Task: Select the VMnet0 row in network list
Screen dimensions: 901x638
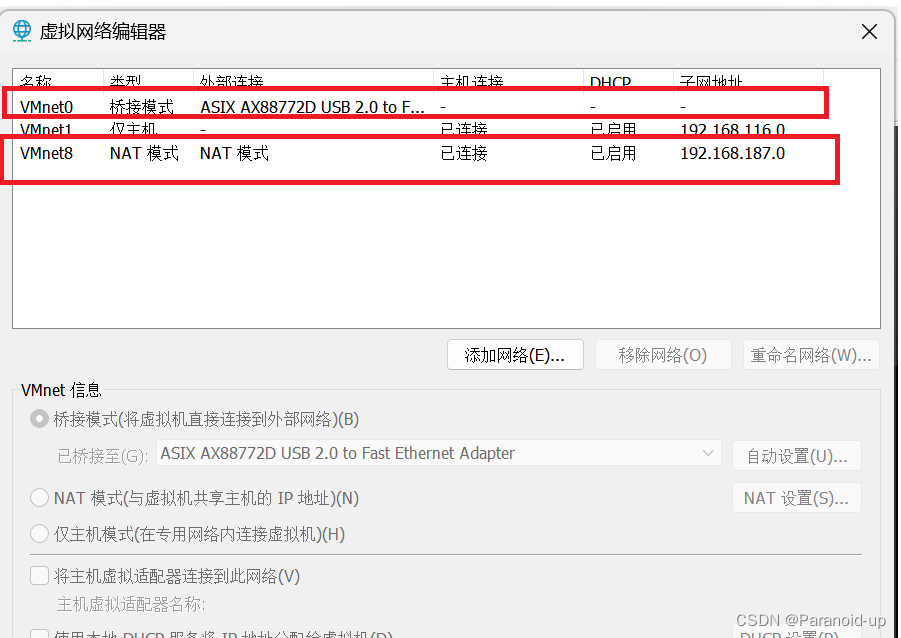Action: [x=418, y=107]
